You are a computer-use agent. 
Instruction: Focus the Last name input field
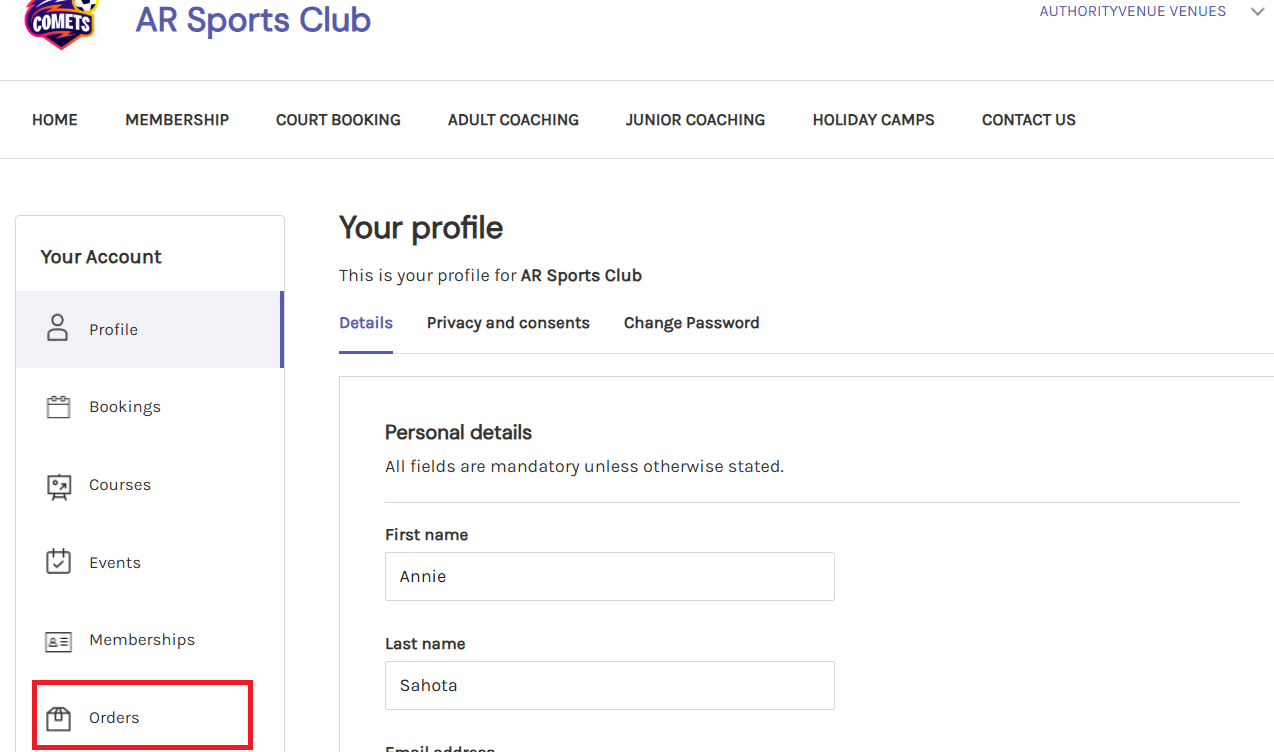609,685
